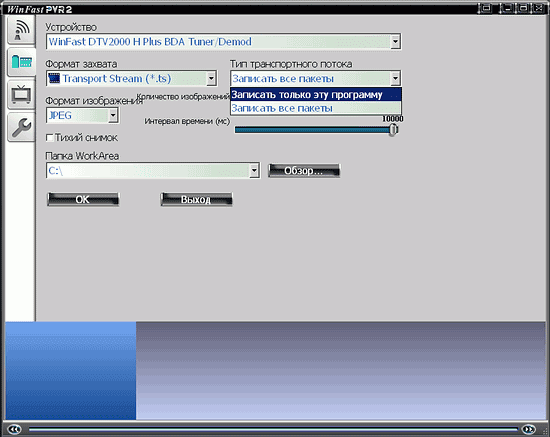Screen dimensions: 550x437
Task: Click the rewind arrow at bottom-left bar
Action: point(14,429)
